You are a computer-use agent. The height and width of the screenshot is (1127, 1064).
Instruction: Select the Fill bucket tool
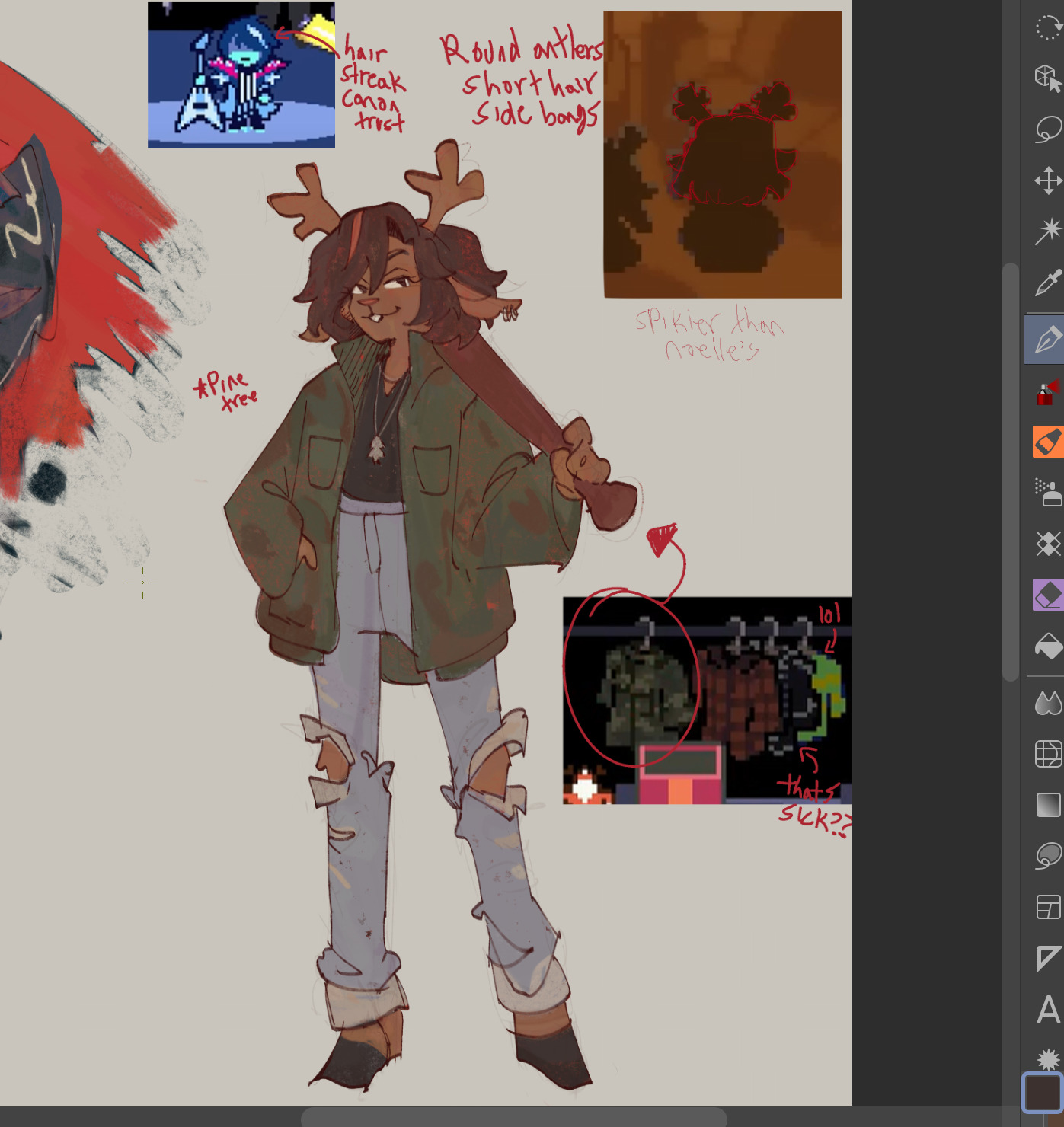pos(1048,646)
